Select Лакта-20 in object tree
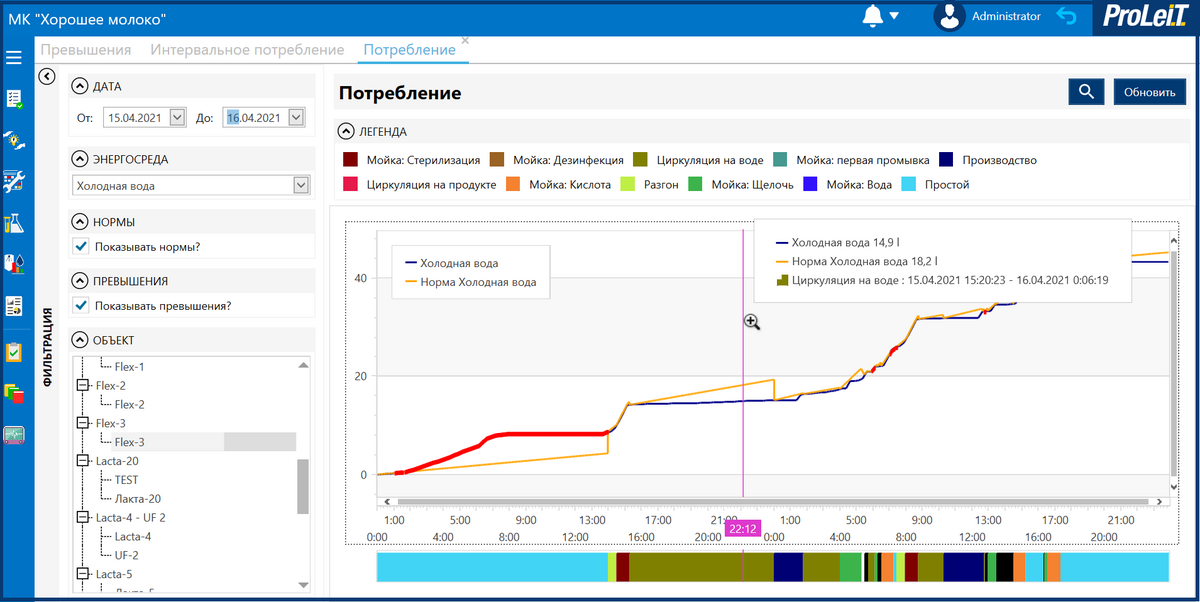Image resolution: width=1200 pixels, height=602 pixels. (x=137, y=499)
